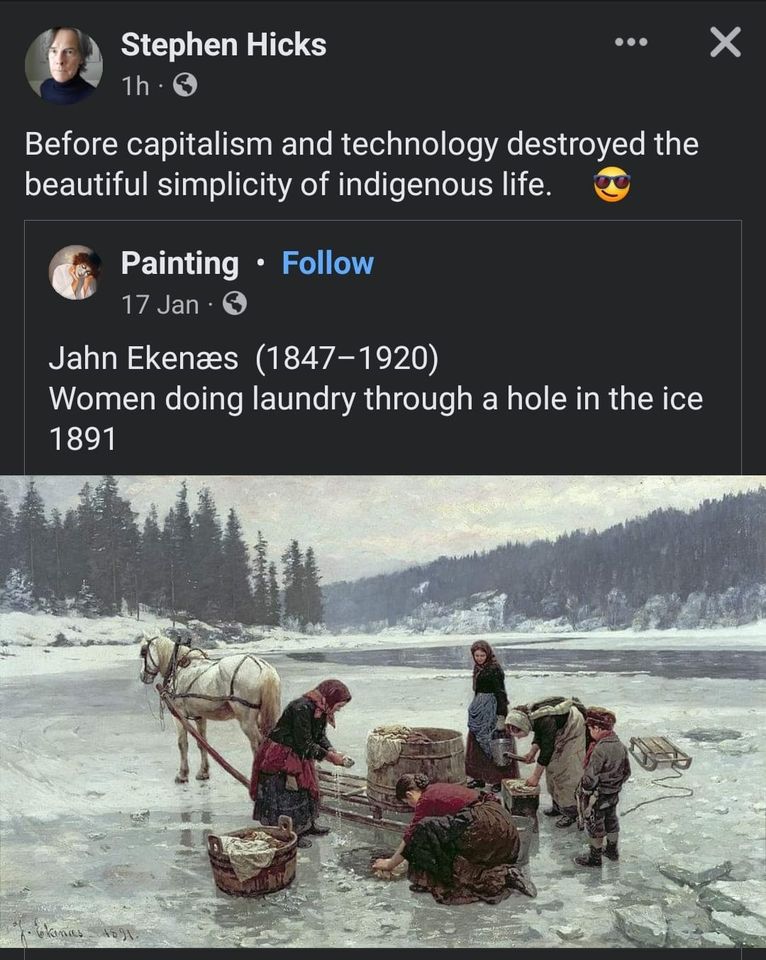Click the sunglasses emoji in the post
766x960 pixels.
tap(612, 184)
